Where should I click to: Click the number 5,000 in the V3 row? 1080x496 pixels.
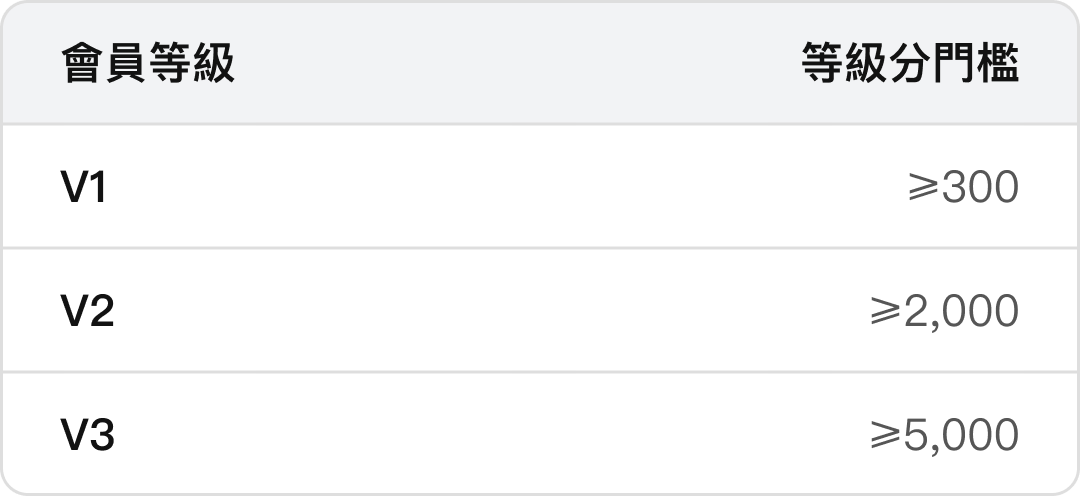coord(960,436)
